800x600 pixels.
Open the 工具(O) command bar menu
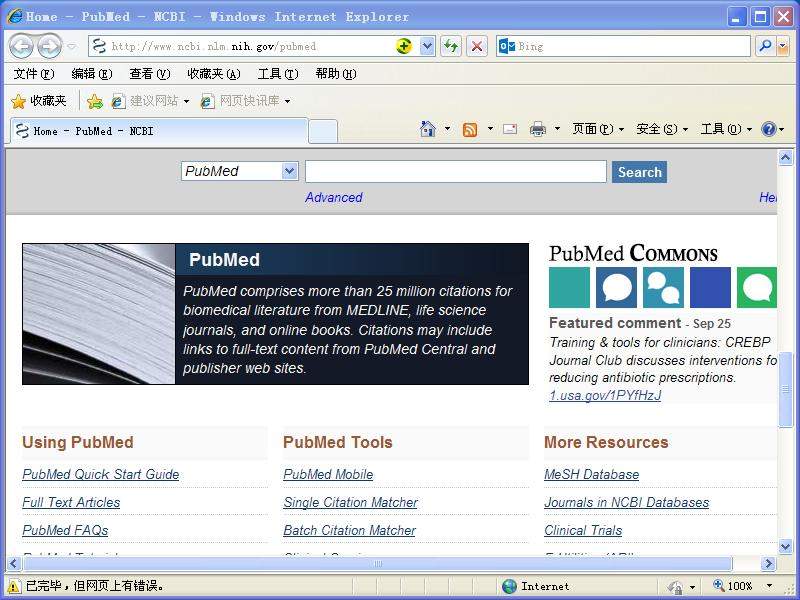click(726, 129)
